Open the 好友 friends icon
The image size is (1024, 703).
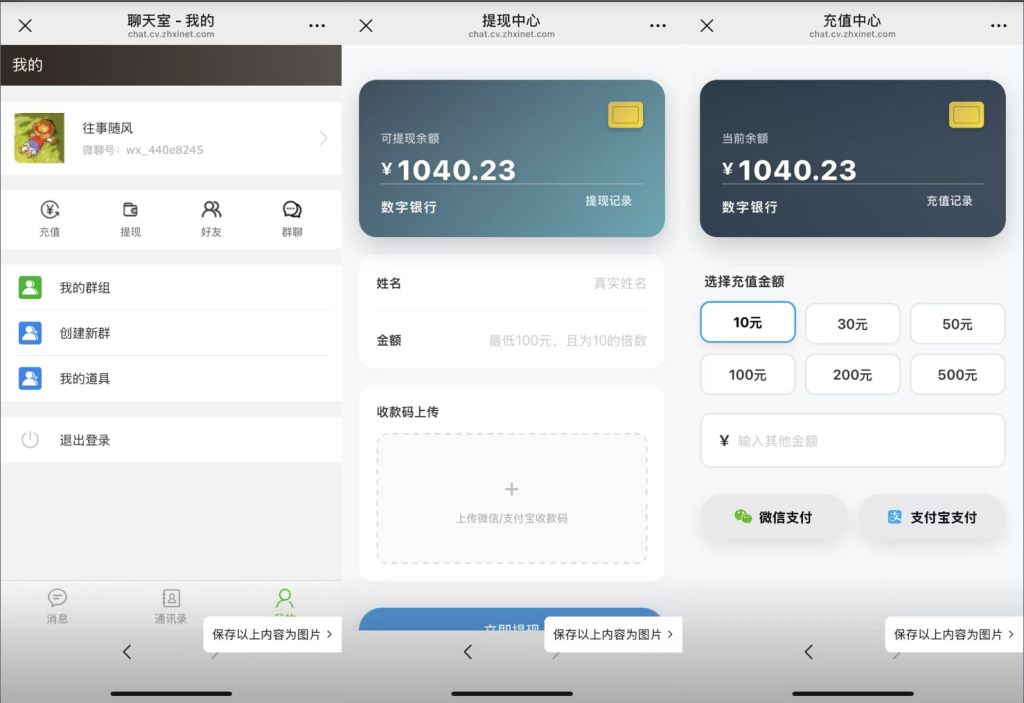tap(211, 210)
